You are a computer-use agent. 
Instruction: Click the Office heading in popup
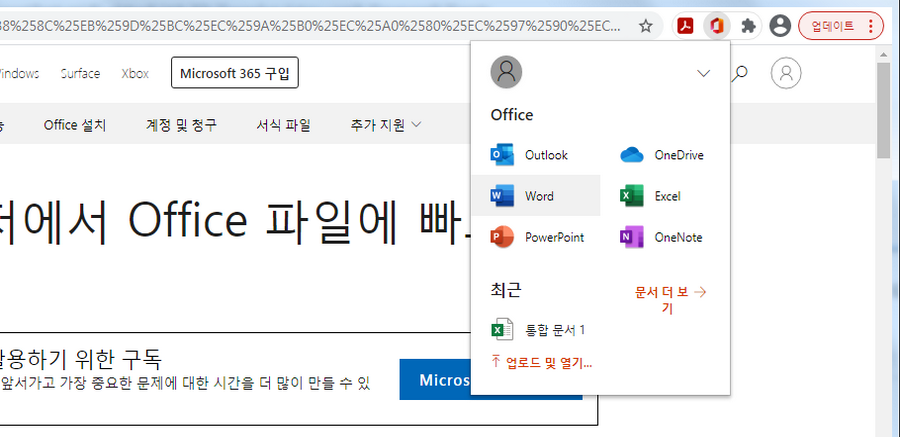(x=512, y=115)
